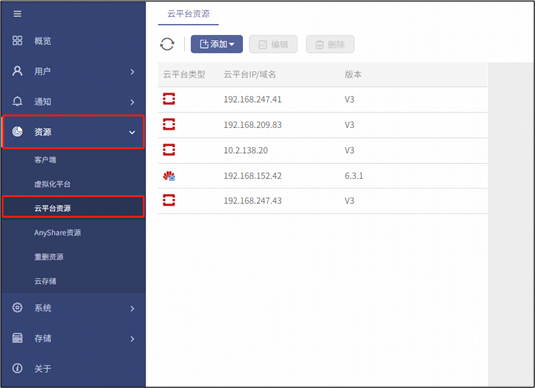Viewport: 535px width, 388px height.
Task: Click Huawei cloud icon for 192.168.152.42
Action: pyautogui.click(x=169, y=176)
